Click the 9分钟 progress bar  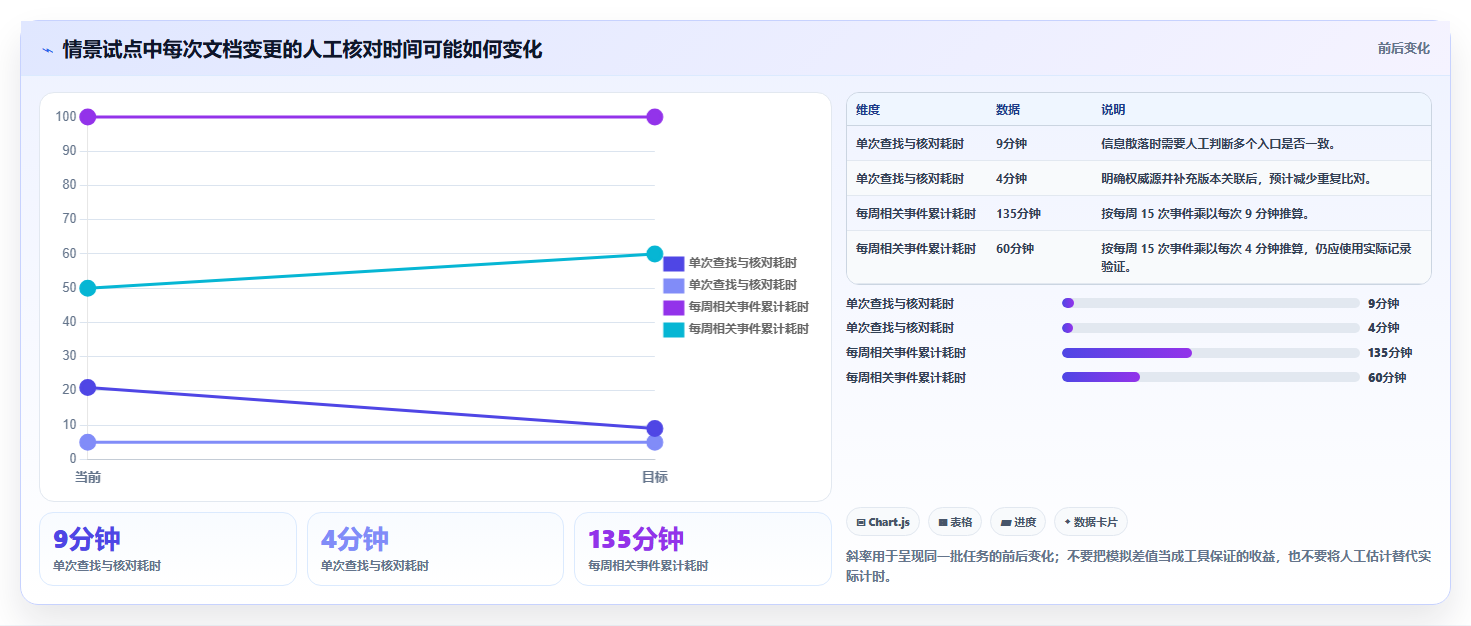[1210, 303]
